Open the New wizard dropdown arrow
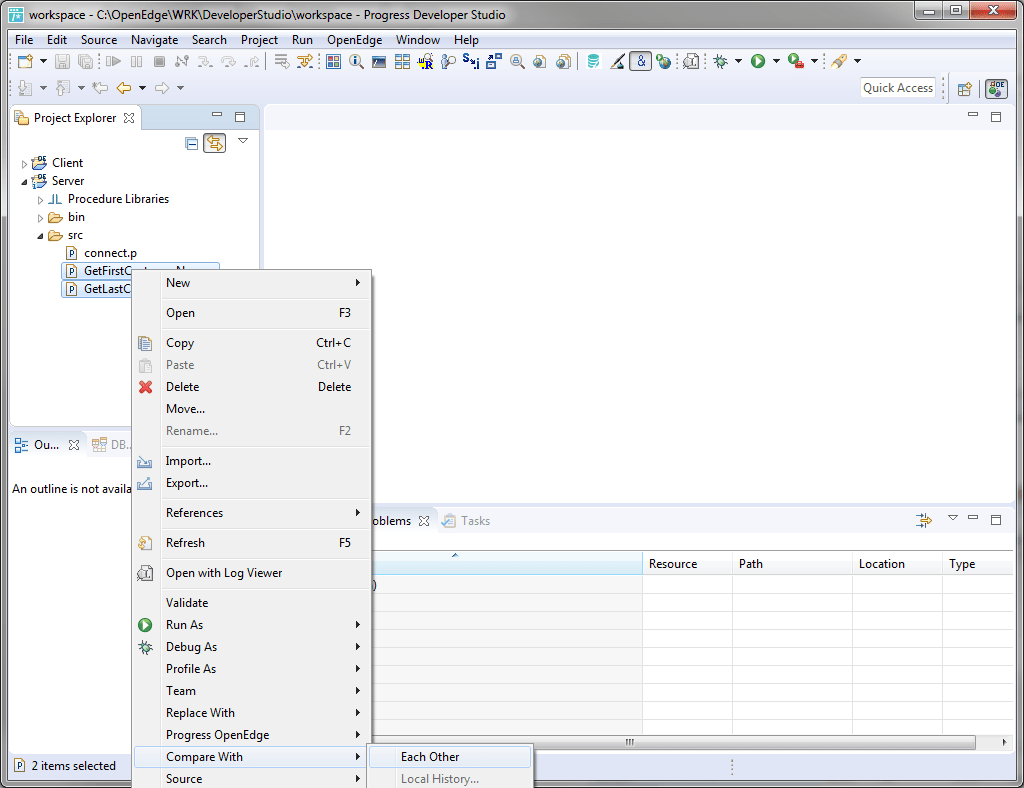This screenshot has width=1024, height=788. pyautogui.click(x=43, y=61)
